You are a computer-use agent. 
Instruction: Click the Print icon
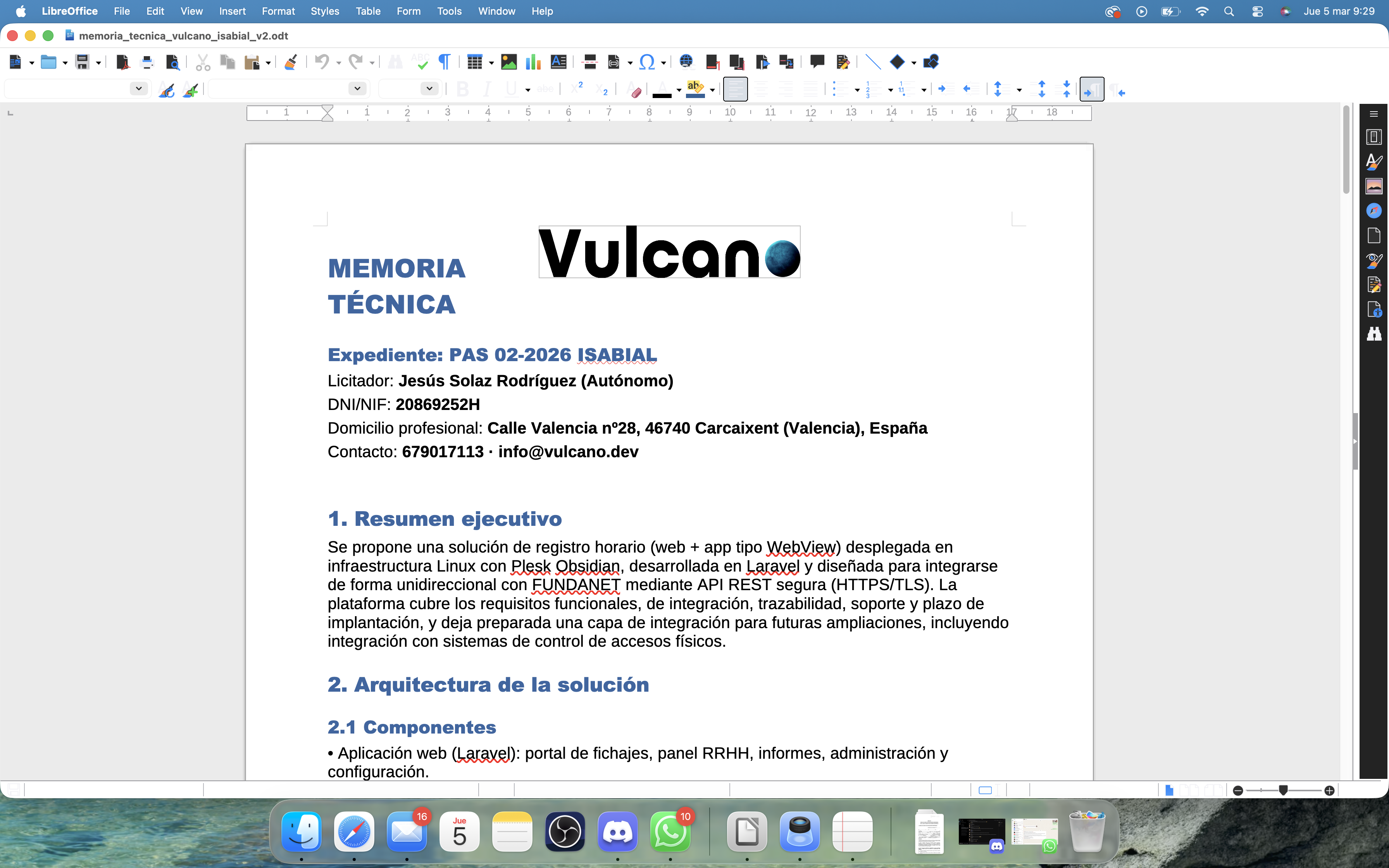[x=147, y=62]
